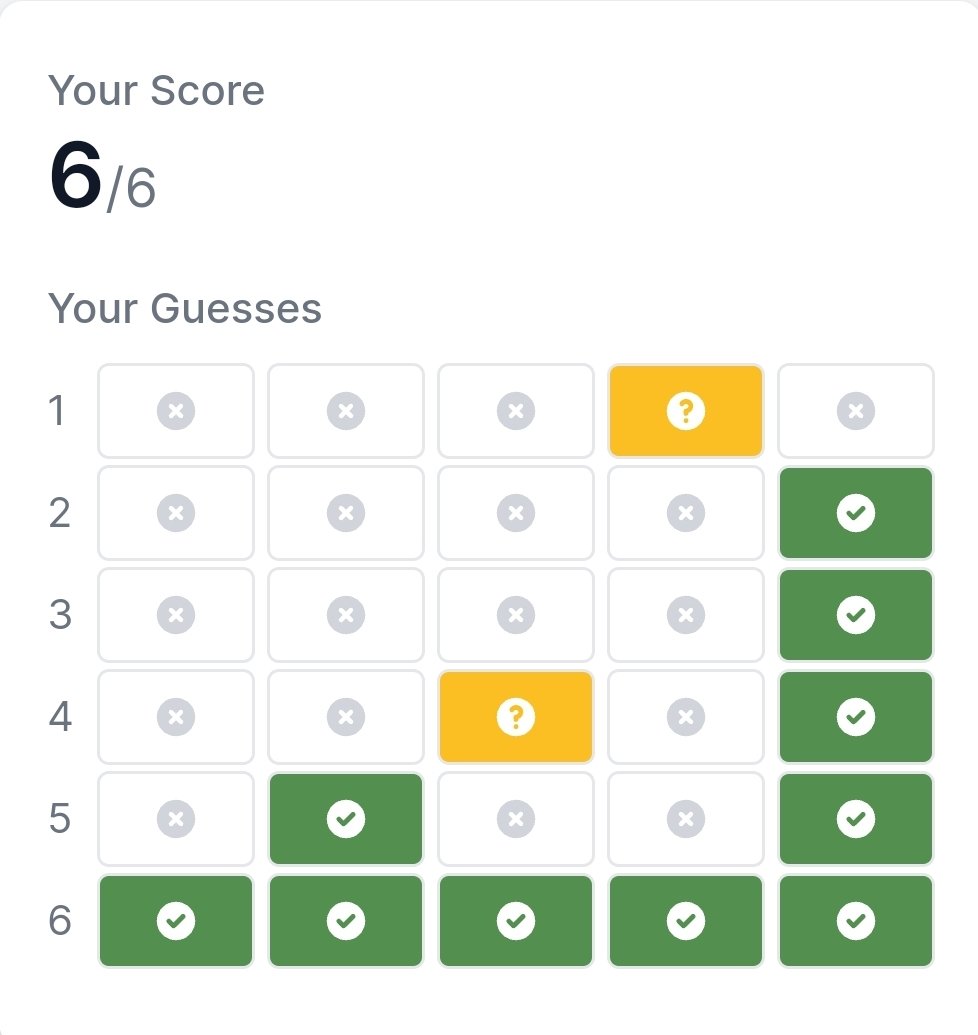Click the last gray X tile in guess 1
The image size is (978, 1035).
(x=856, y=411)
